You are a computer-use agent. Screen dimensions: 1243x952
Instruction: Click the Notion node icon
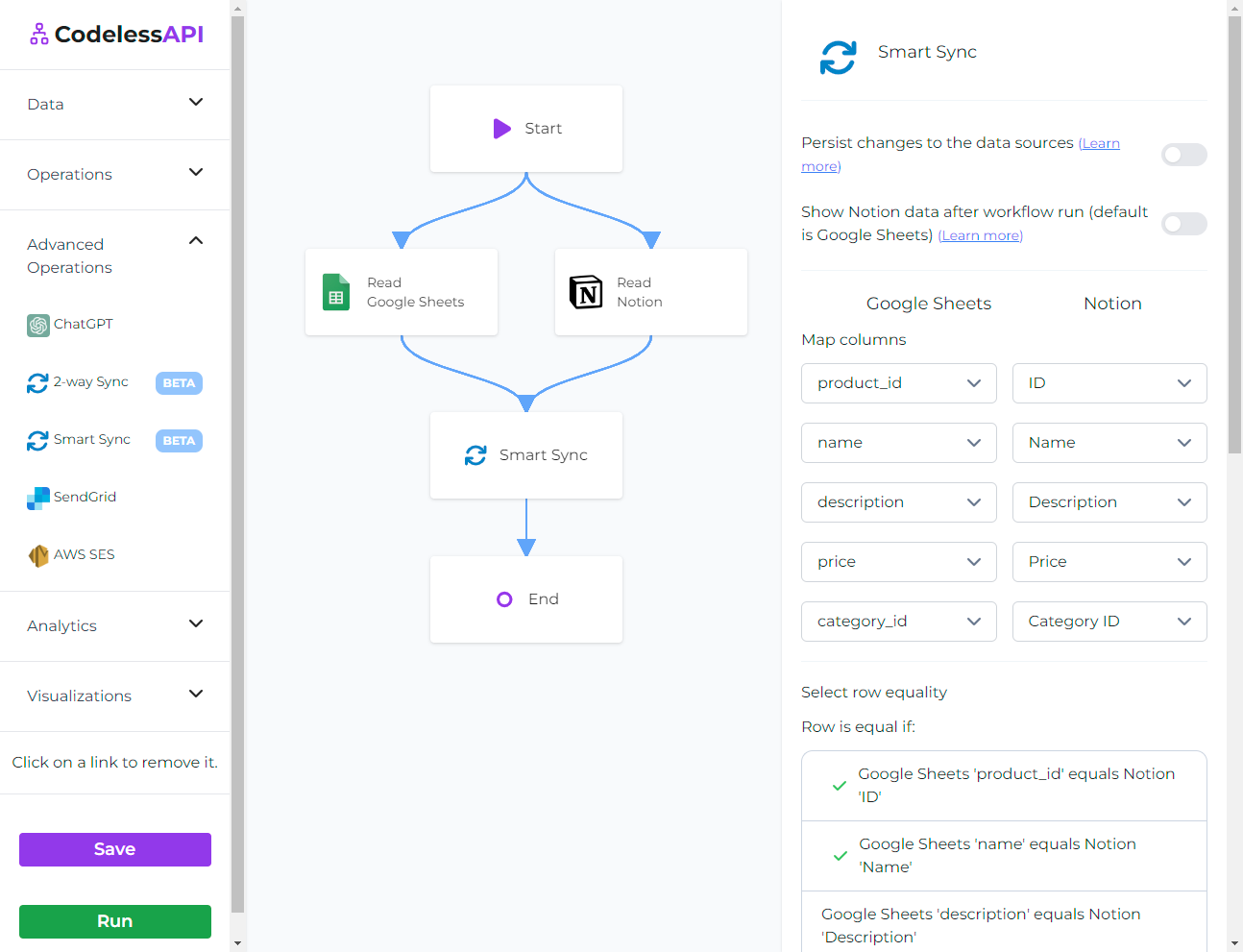(x=586, y=292)
